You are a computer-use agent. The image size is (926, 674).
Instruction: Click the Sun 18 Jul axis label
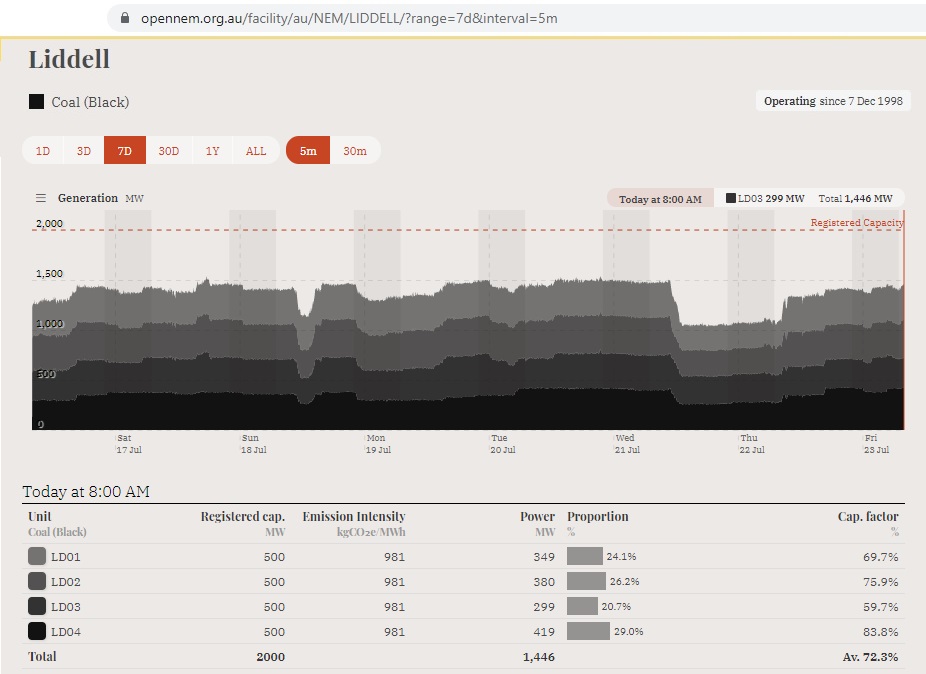(x=253, y=444)
